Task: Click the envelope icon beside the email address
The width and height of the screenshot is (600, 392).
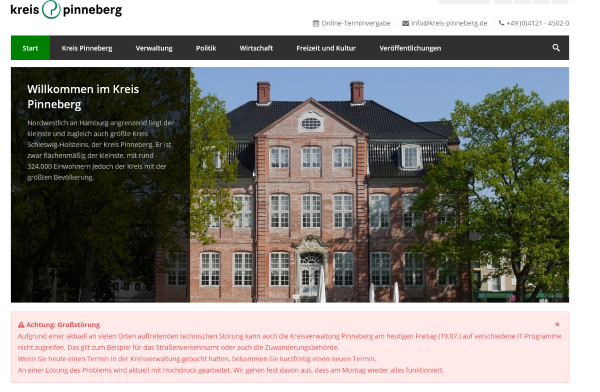Action: pos(405,23)
